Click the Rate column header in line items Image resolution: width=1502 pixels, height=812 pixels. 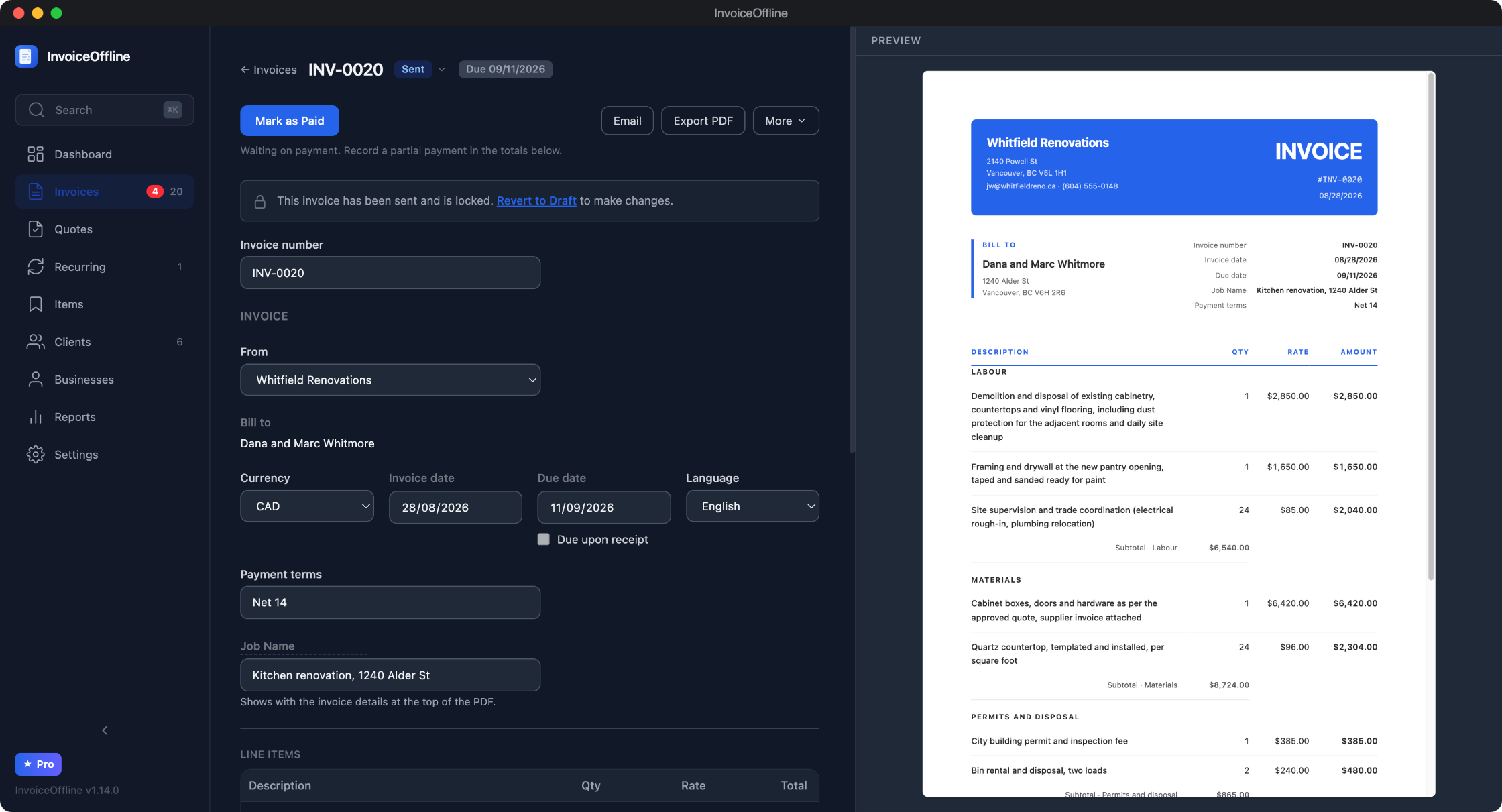pos(693,786)
